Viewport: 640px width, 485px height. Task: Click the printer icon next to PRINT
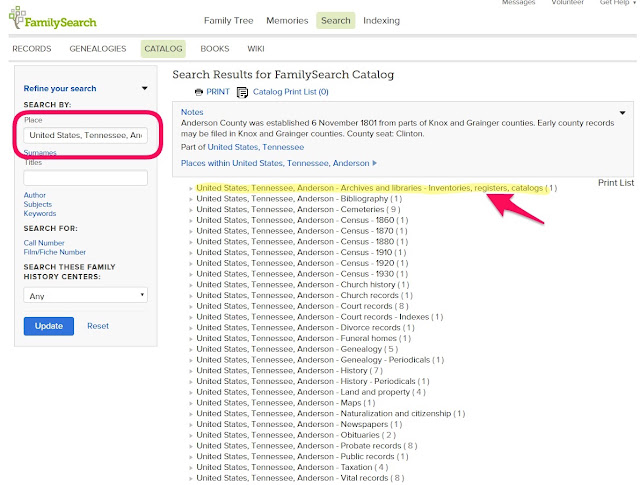pyautogui.click(x=199, y=92)
